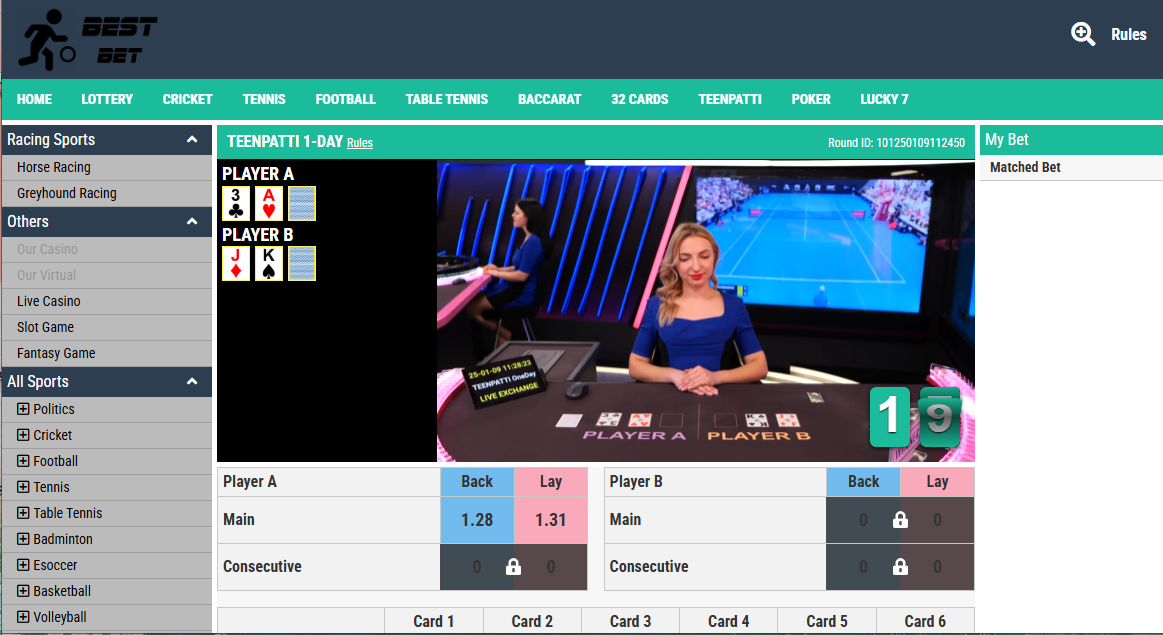Click Player A's ace of hearts card
Screen dimensions: 1163x635
coord(268,203)
